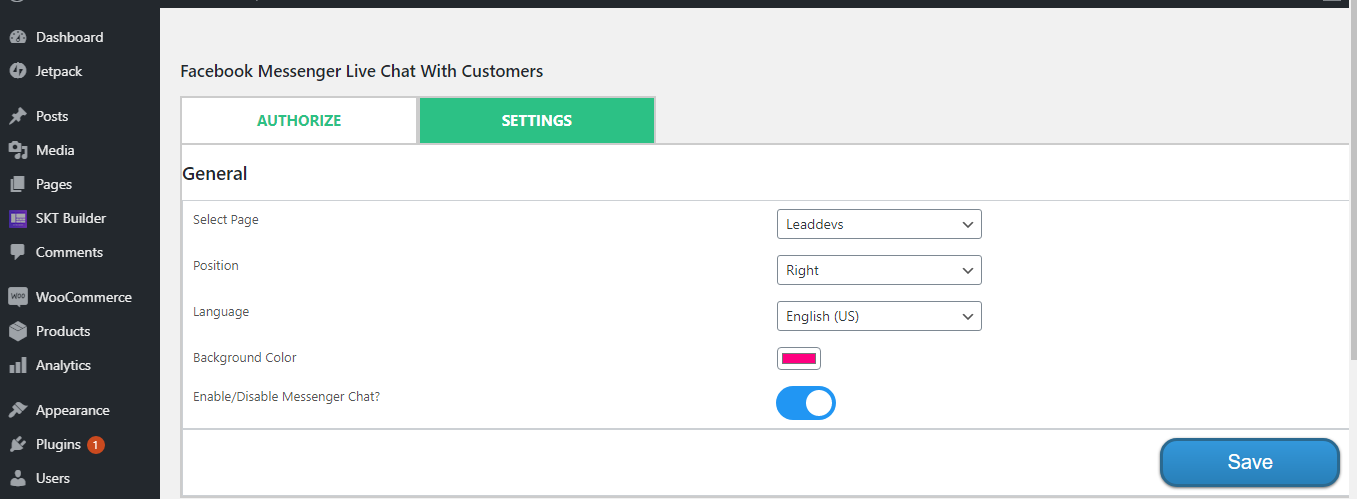The height and width of the screenshot is (499, 1357).
Task: Click the Appearance paintbrush icon
Action: point(17,410)
